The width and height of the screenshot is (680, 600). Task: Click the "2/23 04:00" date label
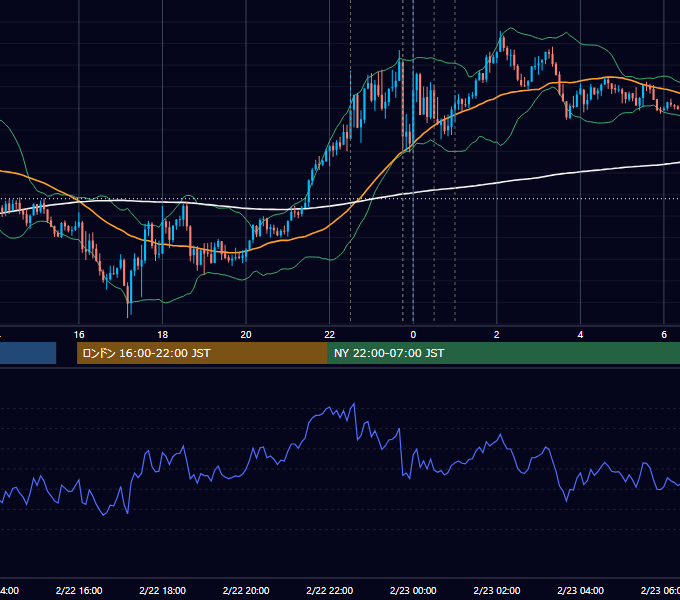[x=580, y=590]
